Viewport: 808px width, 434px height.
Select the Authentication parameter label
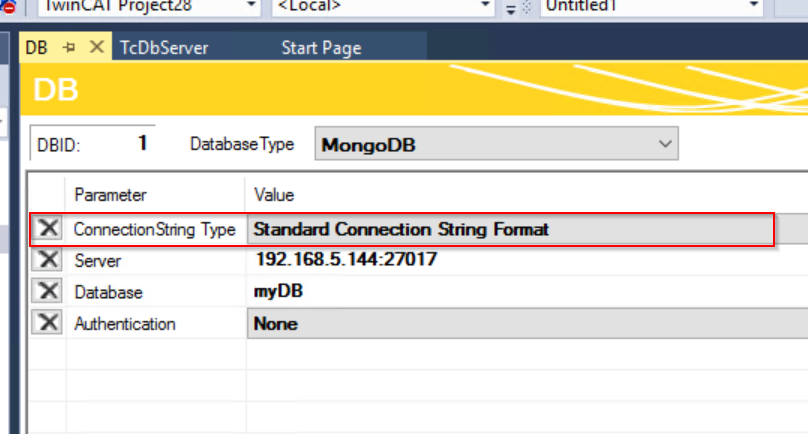[125, 324]
